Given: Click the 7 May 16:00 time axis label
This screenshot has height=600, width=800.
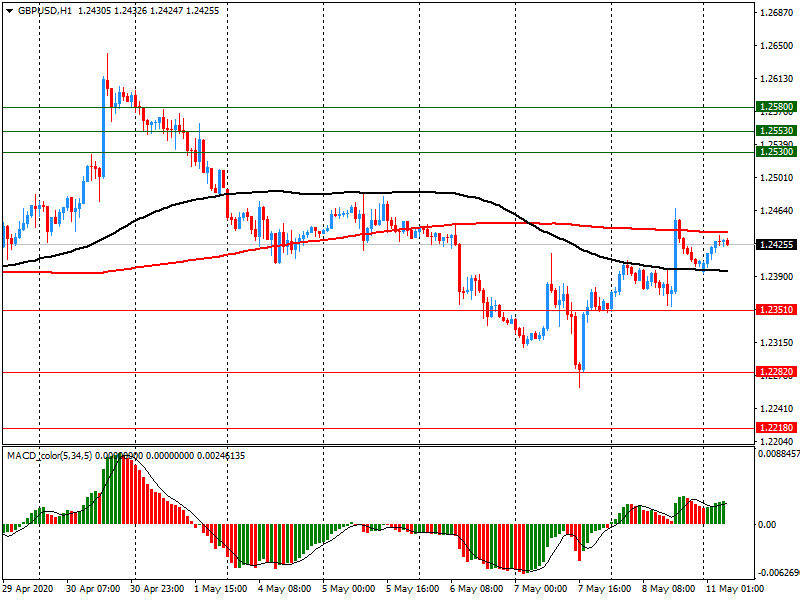Looking at the screenshot, I should 605,589.
